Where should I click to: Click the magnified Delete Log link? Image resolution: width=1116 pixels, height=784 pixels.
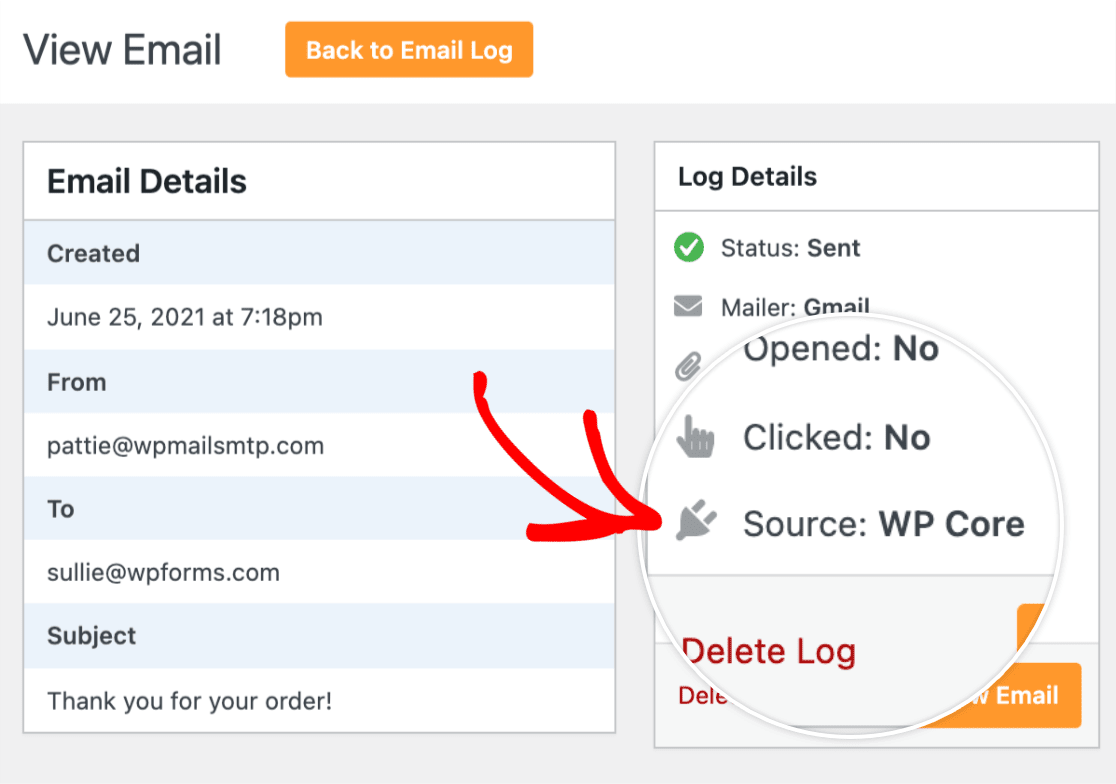coord(769,651)
